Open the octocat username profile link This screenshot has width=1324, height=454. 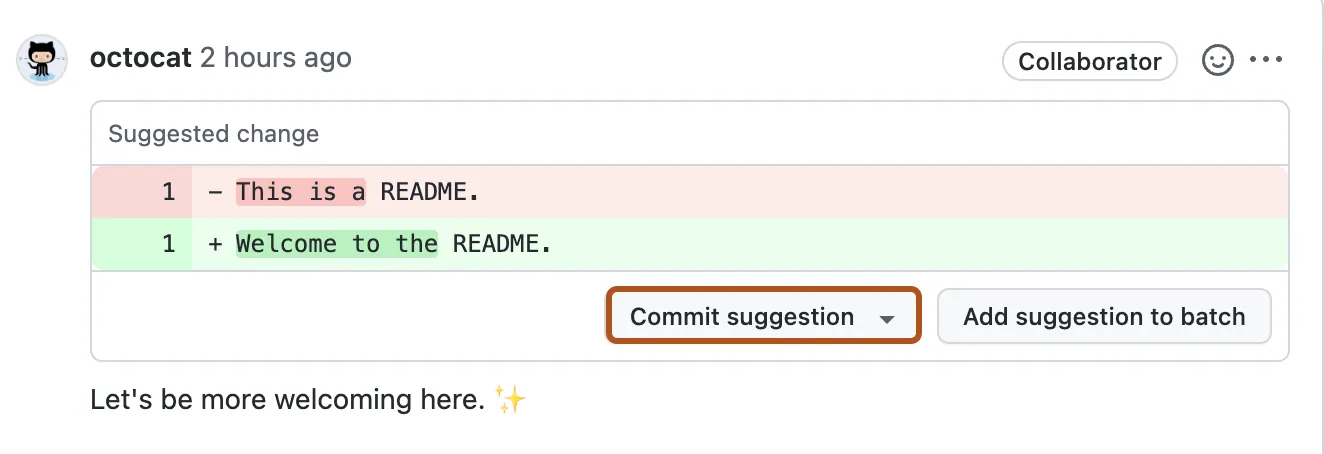click(x=140, y=58)
